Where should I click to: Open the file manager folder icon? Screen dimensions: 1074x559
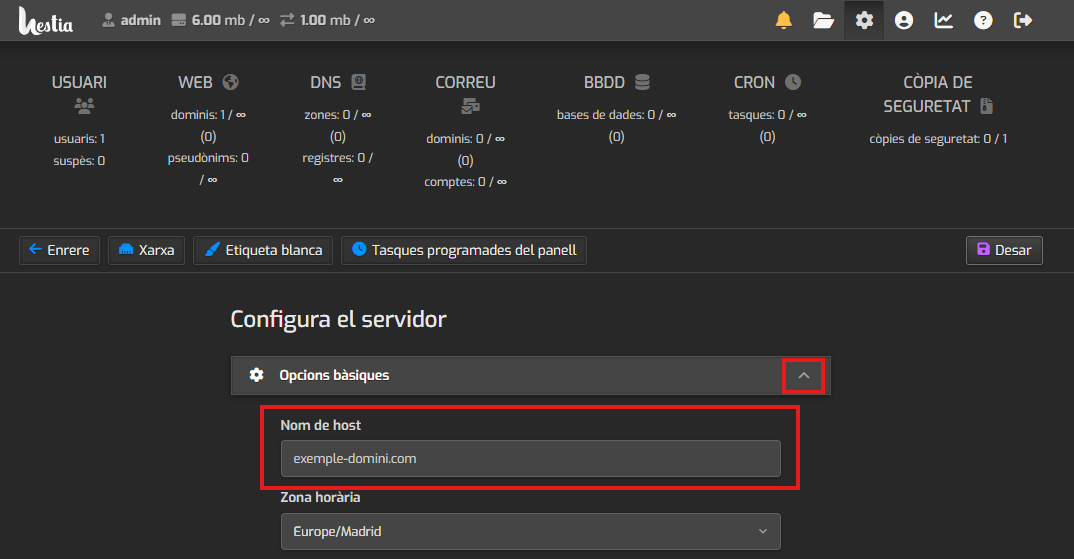(823, 20)
